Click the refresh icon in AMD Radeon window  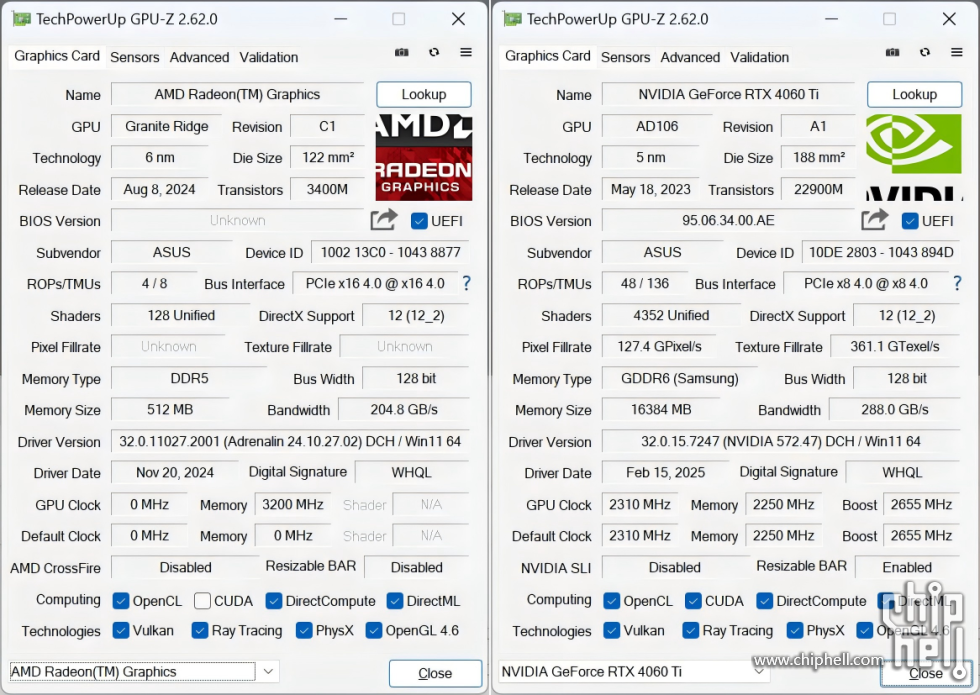(434, 52)
